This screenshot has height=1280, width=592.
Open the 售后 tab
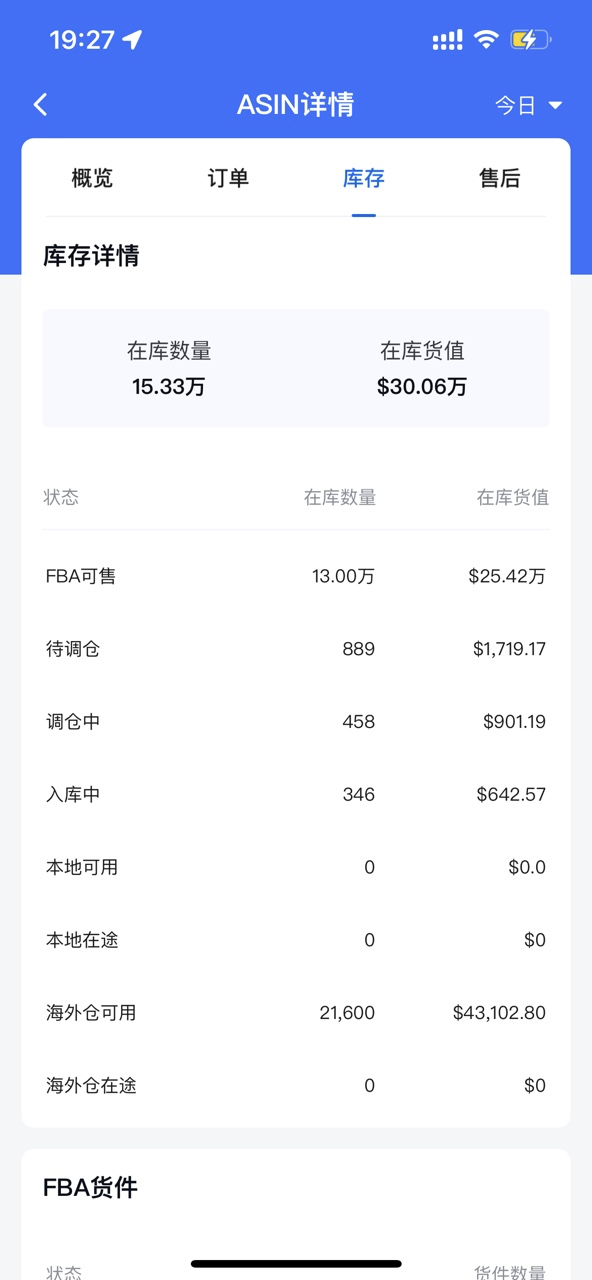[500, 178]
